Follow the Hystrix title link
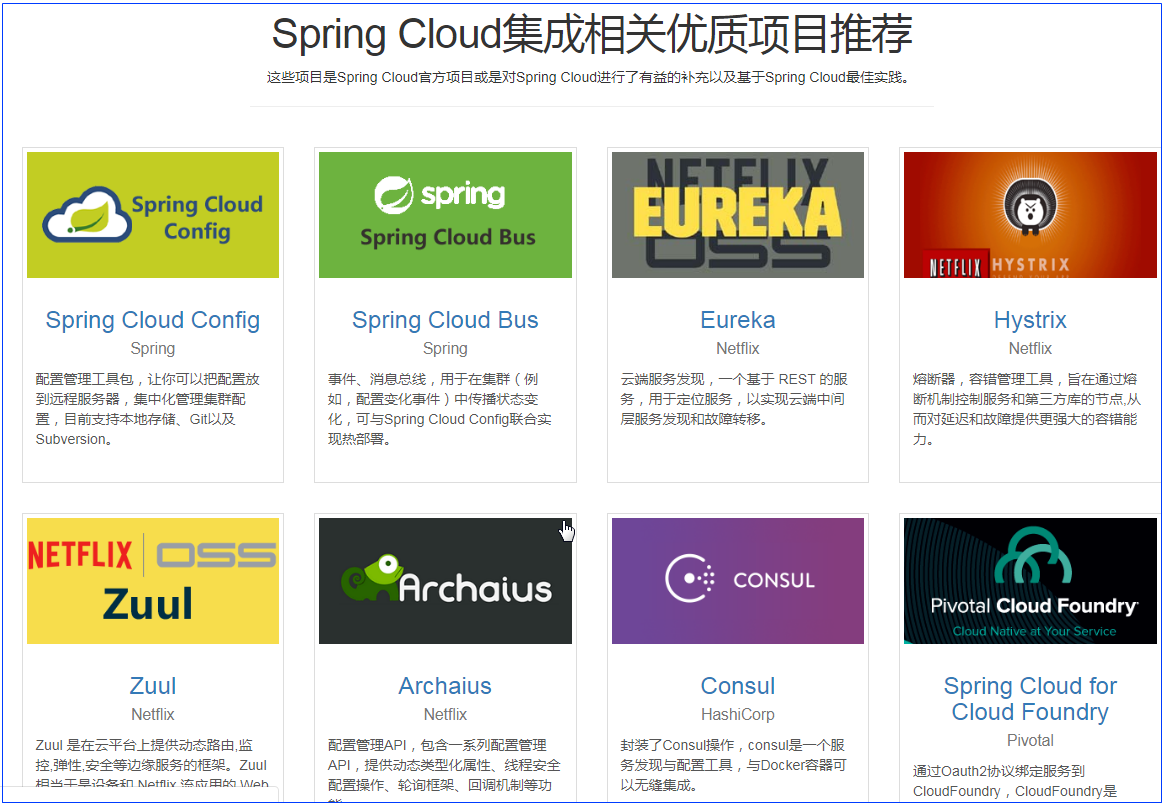Viewport: 1164px width, 803px height. pyautogui.click(x=1030, y=320)
